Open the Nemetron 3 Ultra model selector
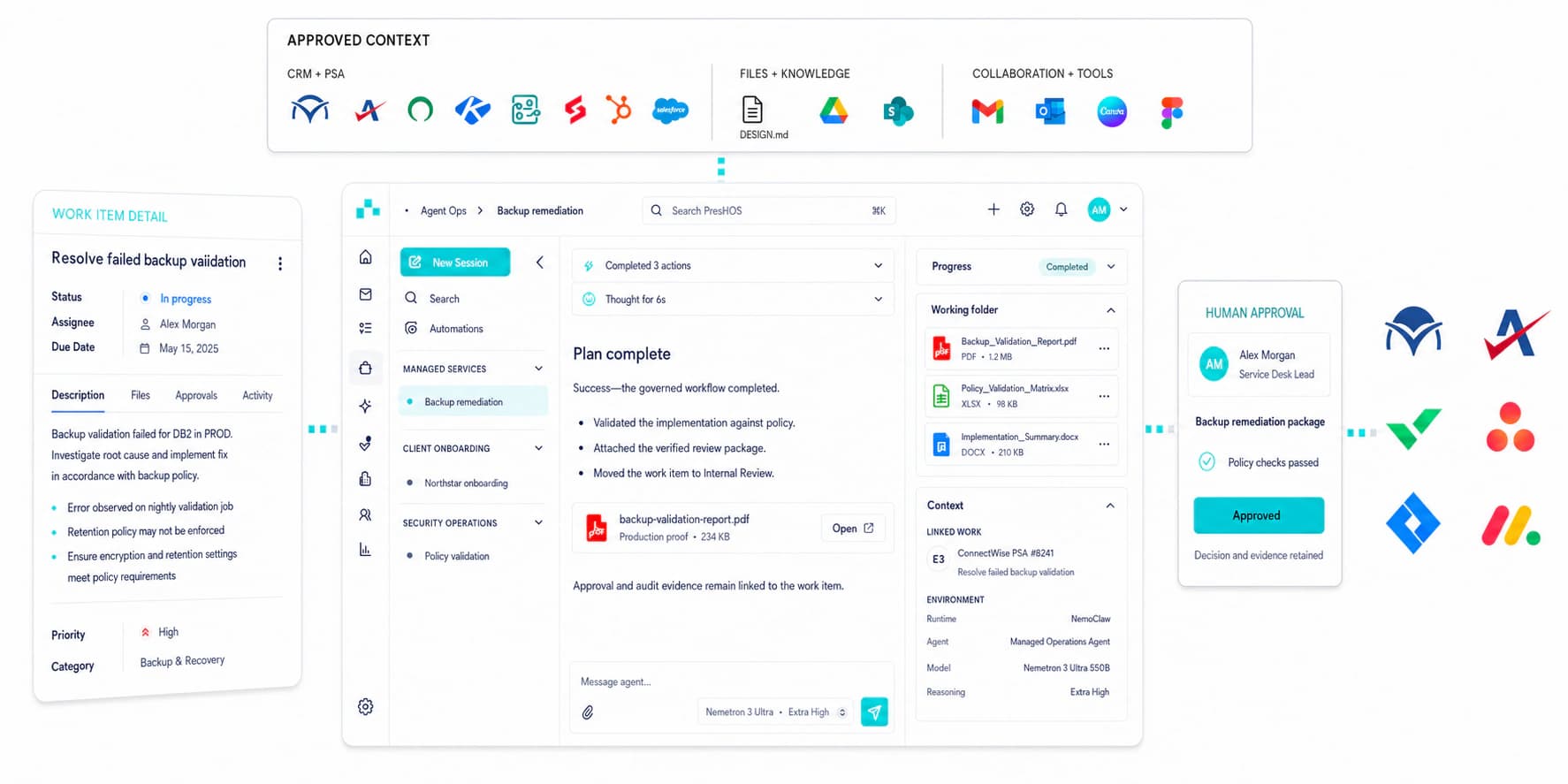This screenshot has width=1568, height=784. [x=775, y=712]
